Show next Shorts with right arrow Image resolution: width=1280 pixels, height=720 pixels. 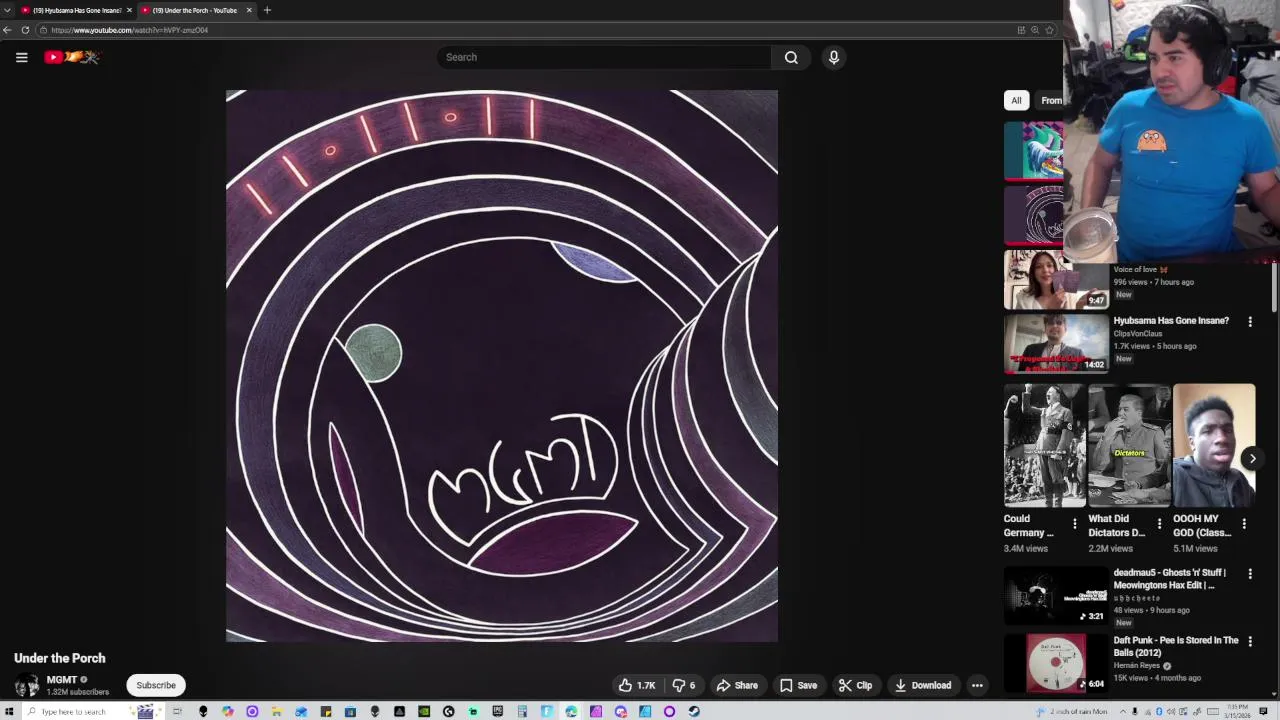1252,458
